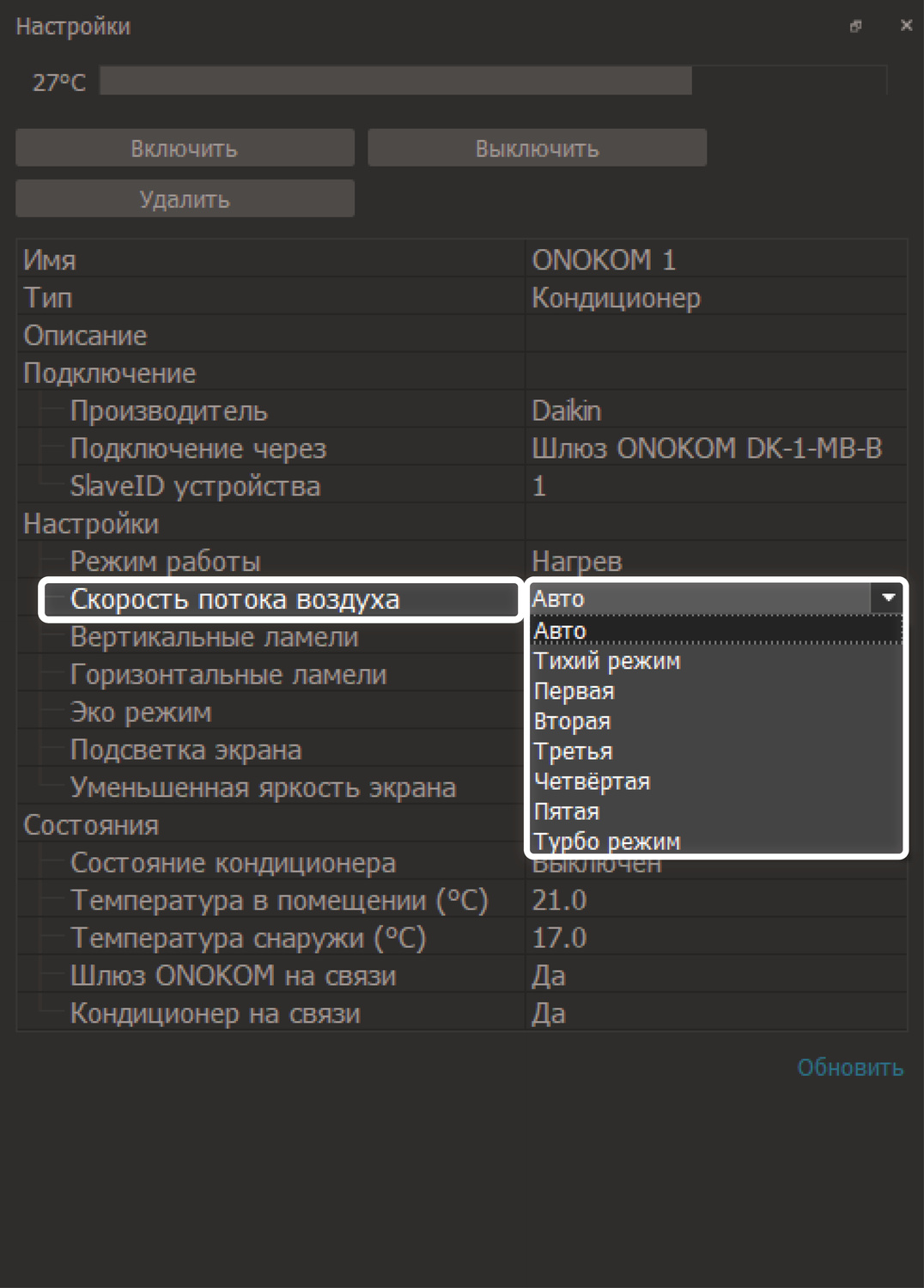Open the Режим работы value Нагрев
The width and height of the screenshot is (924, 1288).
pos(576,562)
